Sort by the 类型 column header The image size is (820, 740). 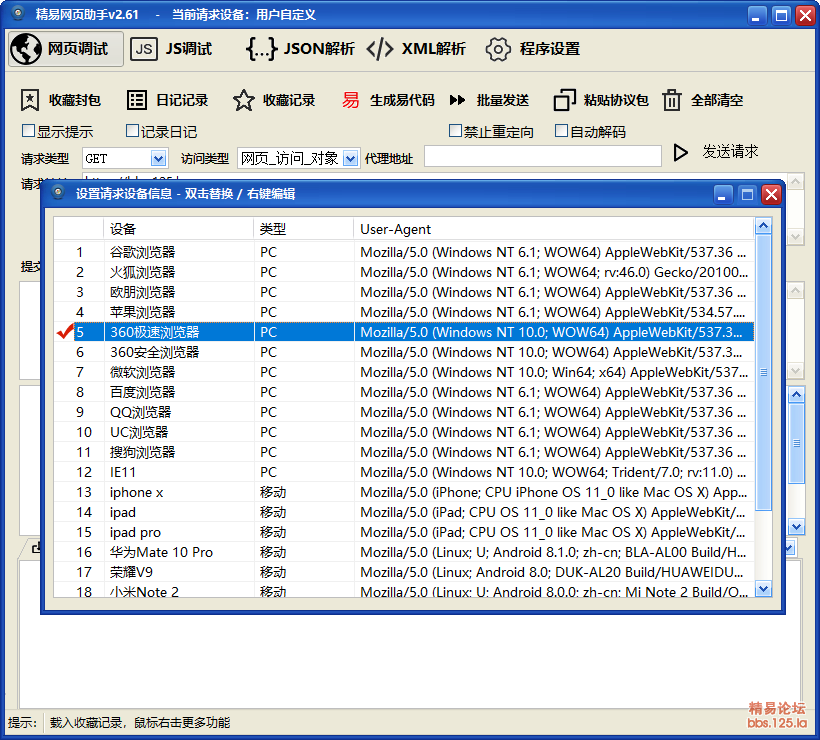tap(303, 229)
